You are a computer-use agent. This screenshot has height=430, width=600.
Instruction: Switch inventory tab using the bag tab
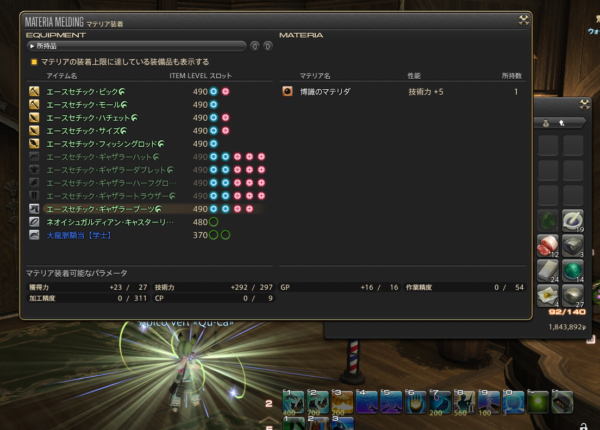(547, 122)
